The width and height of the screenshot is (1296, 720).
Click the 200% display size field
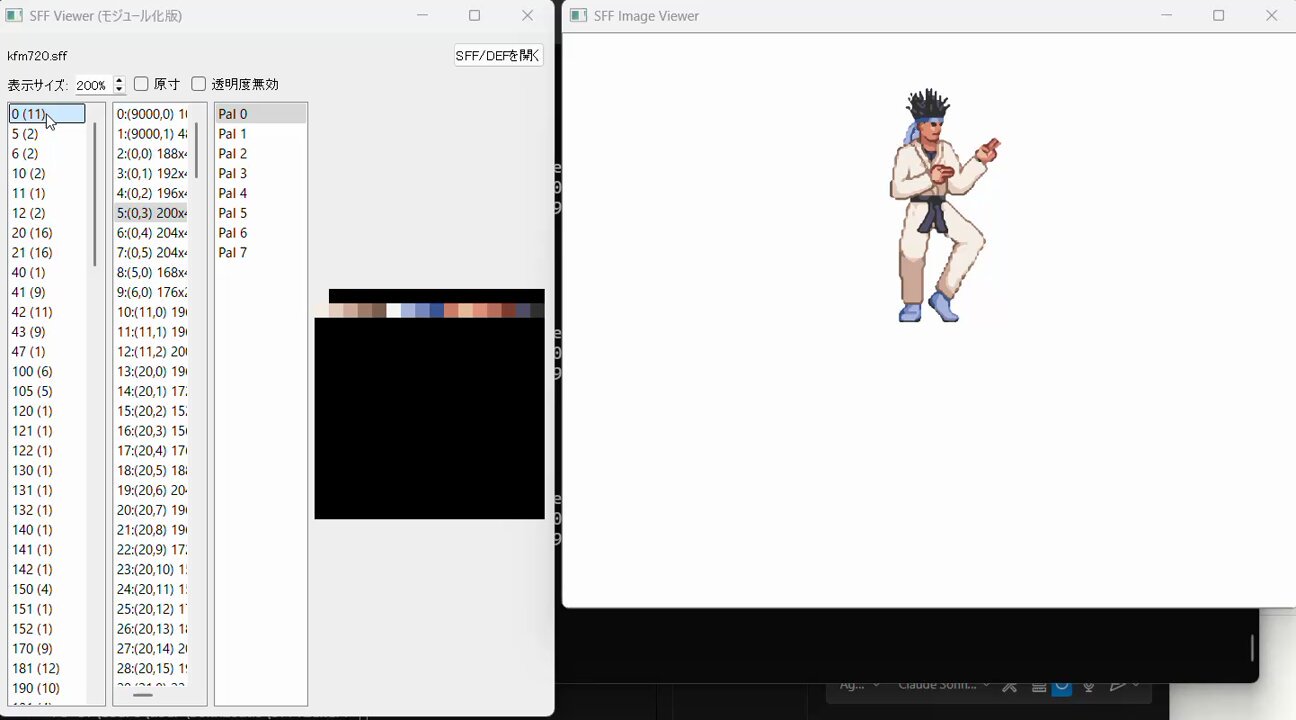point(92,86)
